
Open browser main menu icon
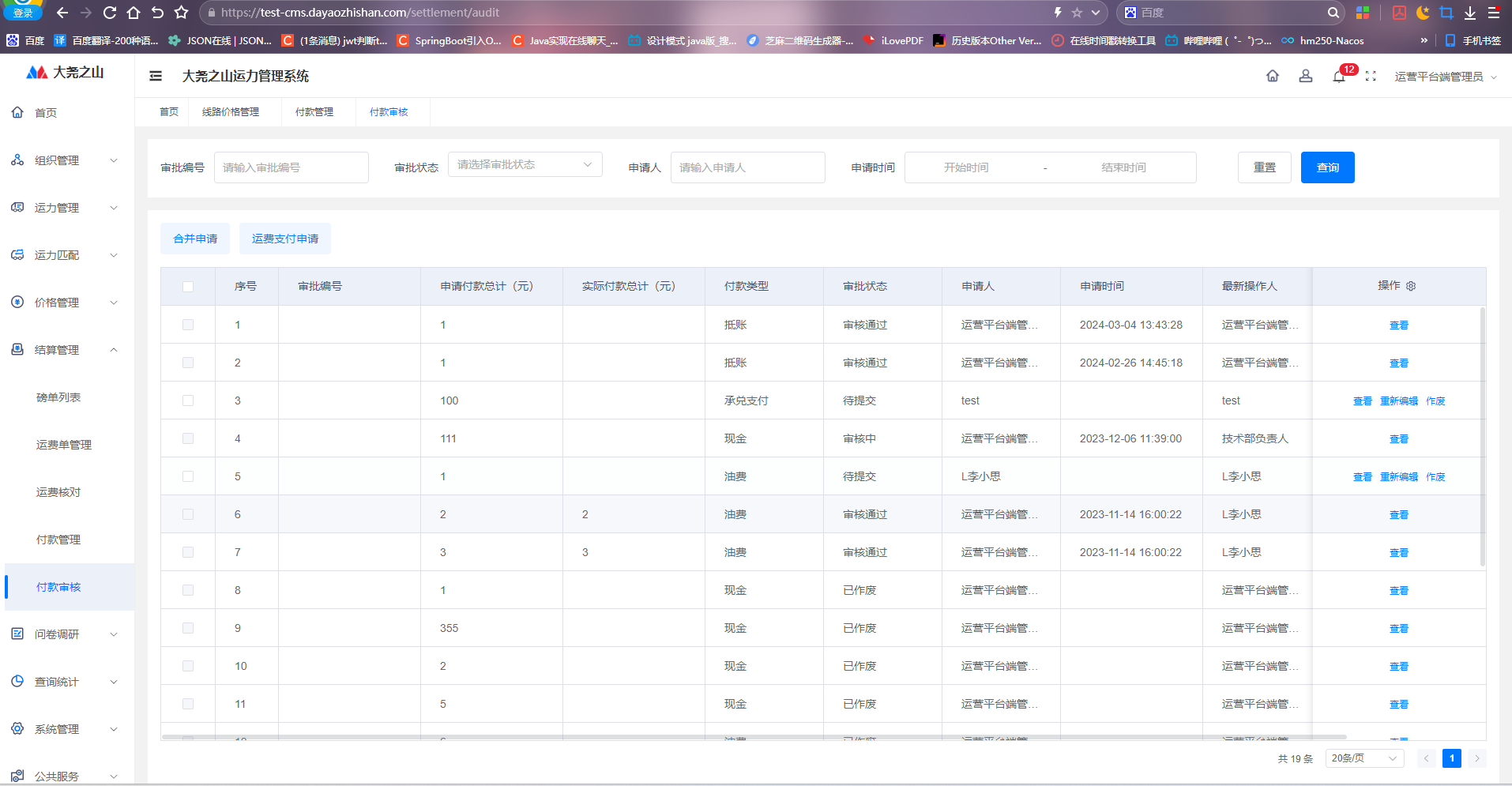point(1494,13)
